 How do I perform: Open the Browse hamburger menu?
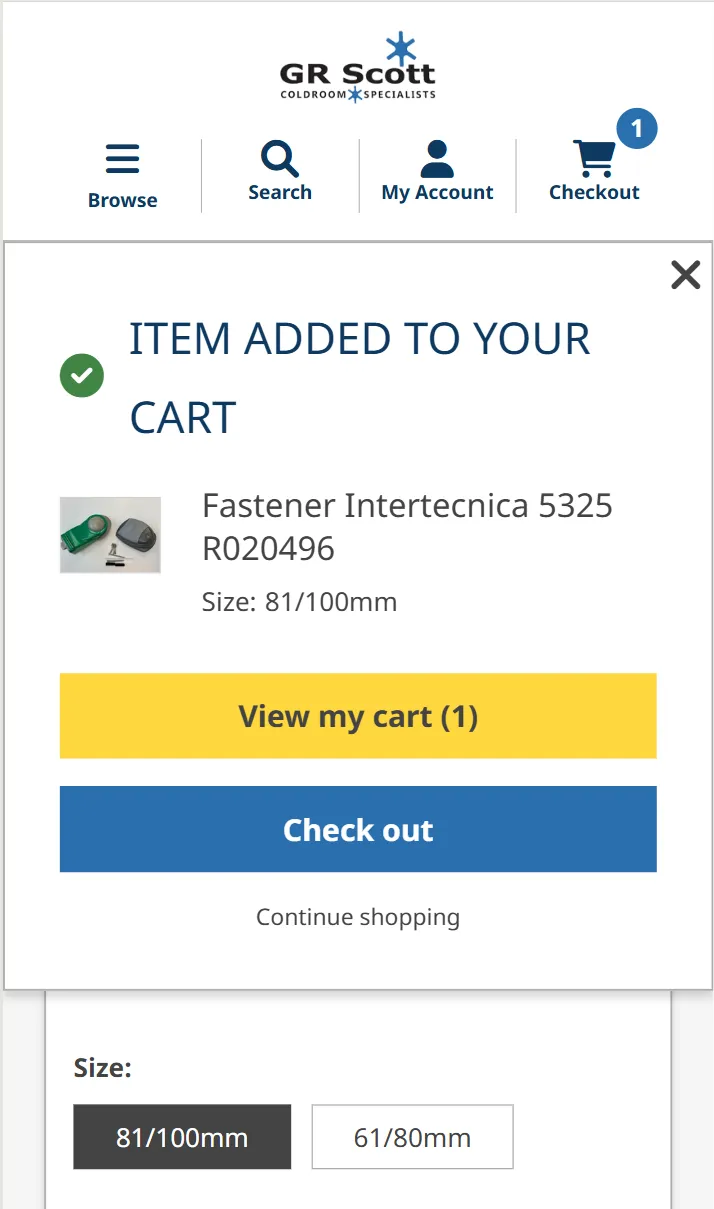pos(122,158)
